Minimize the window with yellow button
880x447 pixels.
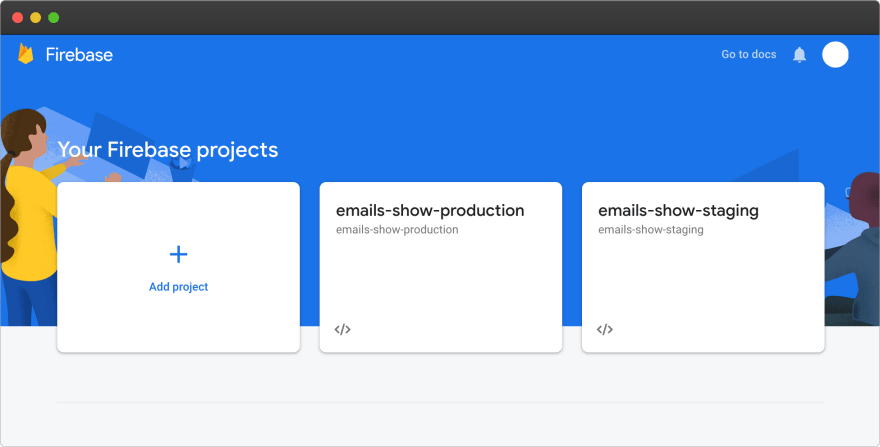point(35,17)
